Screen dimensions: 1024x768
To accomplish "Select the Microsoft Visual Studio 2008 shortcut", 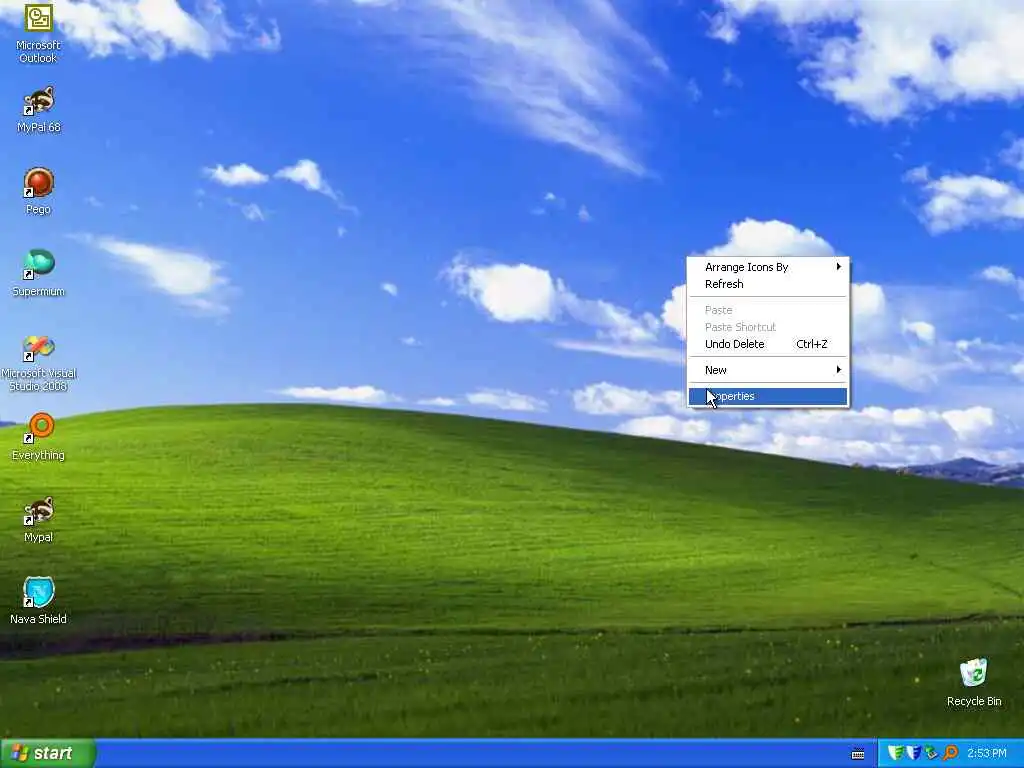I will point(39,363).
